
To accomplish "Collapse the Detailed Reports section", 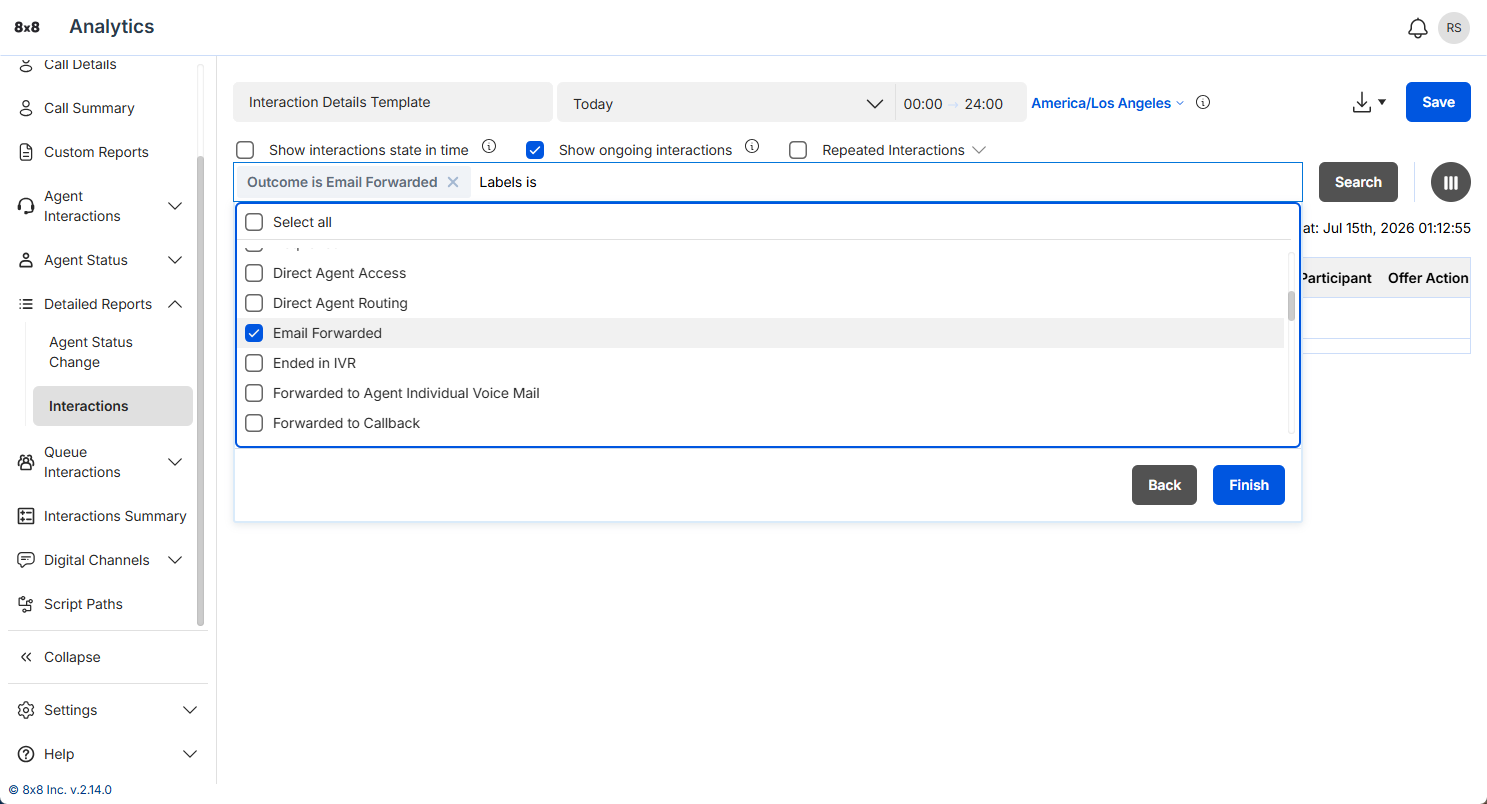I will pos(175,304).
